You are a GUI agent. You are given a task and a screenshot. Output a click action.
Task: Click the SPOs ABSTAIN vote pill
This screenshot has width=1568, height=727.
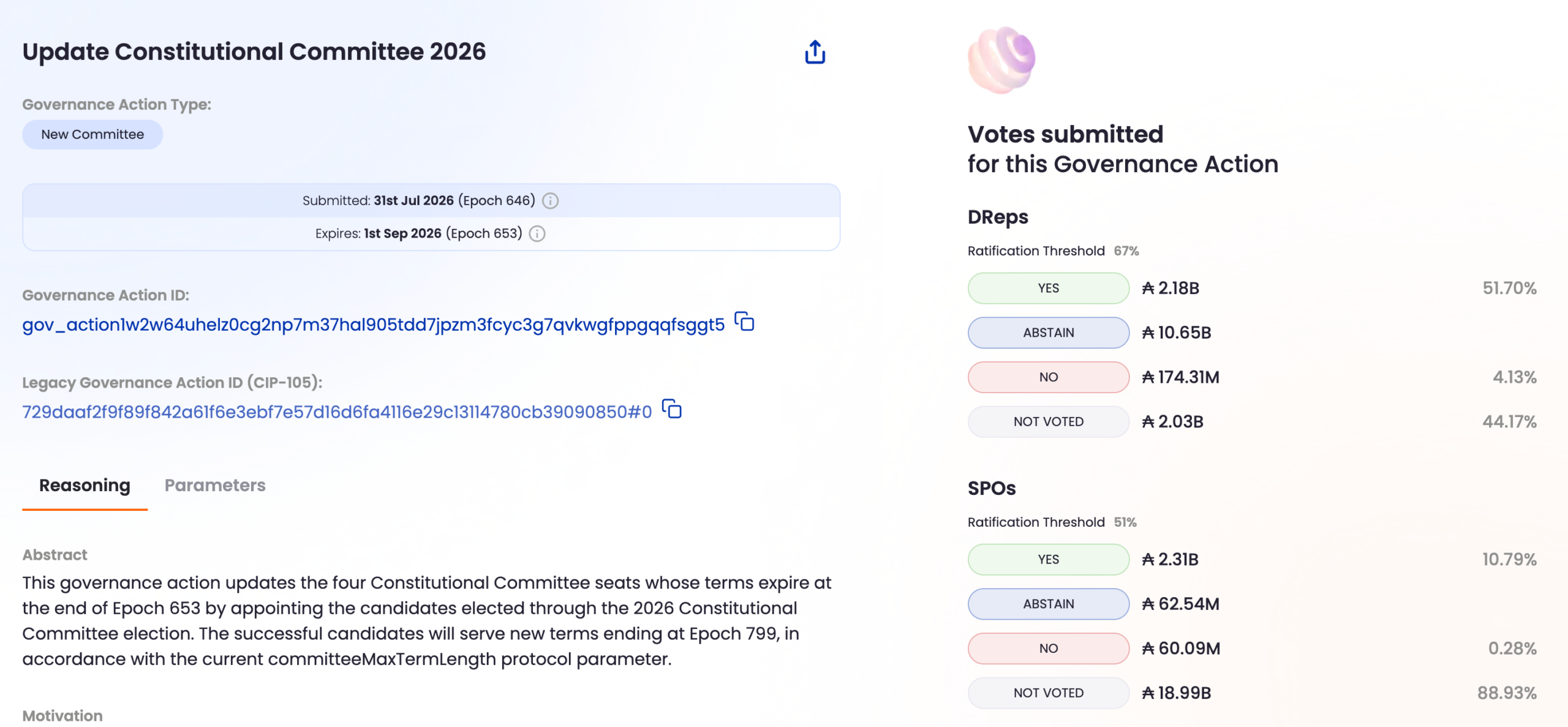point(1048,604)
